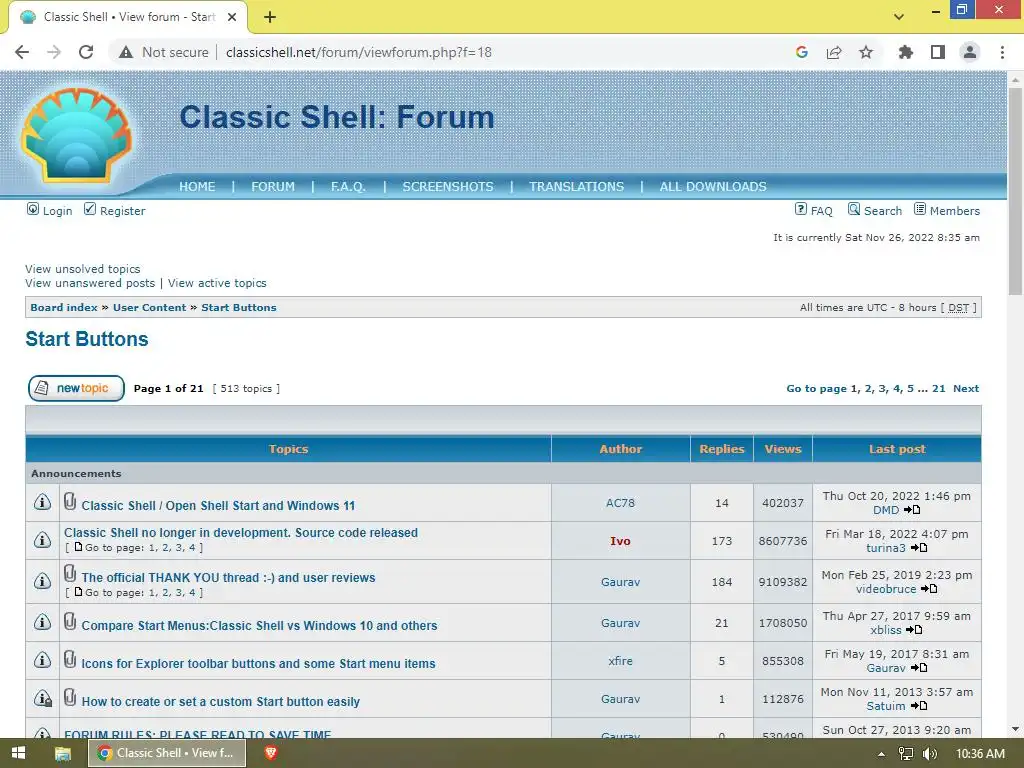Viewport: 1024px width, 768px height.
Task: Open author xfire's profile
Action: pyautogui.click(x=620, y=661)
